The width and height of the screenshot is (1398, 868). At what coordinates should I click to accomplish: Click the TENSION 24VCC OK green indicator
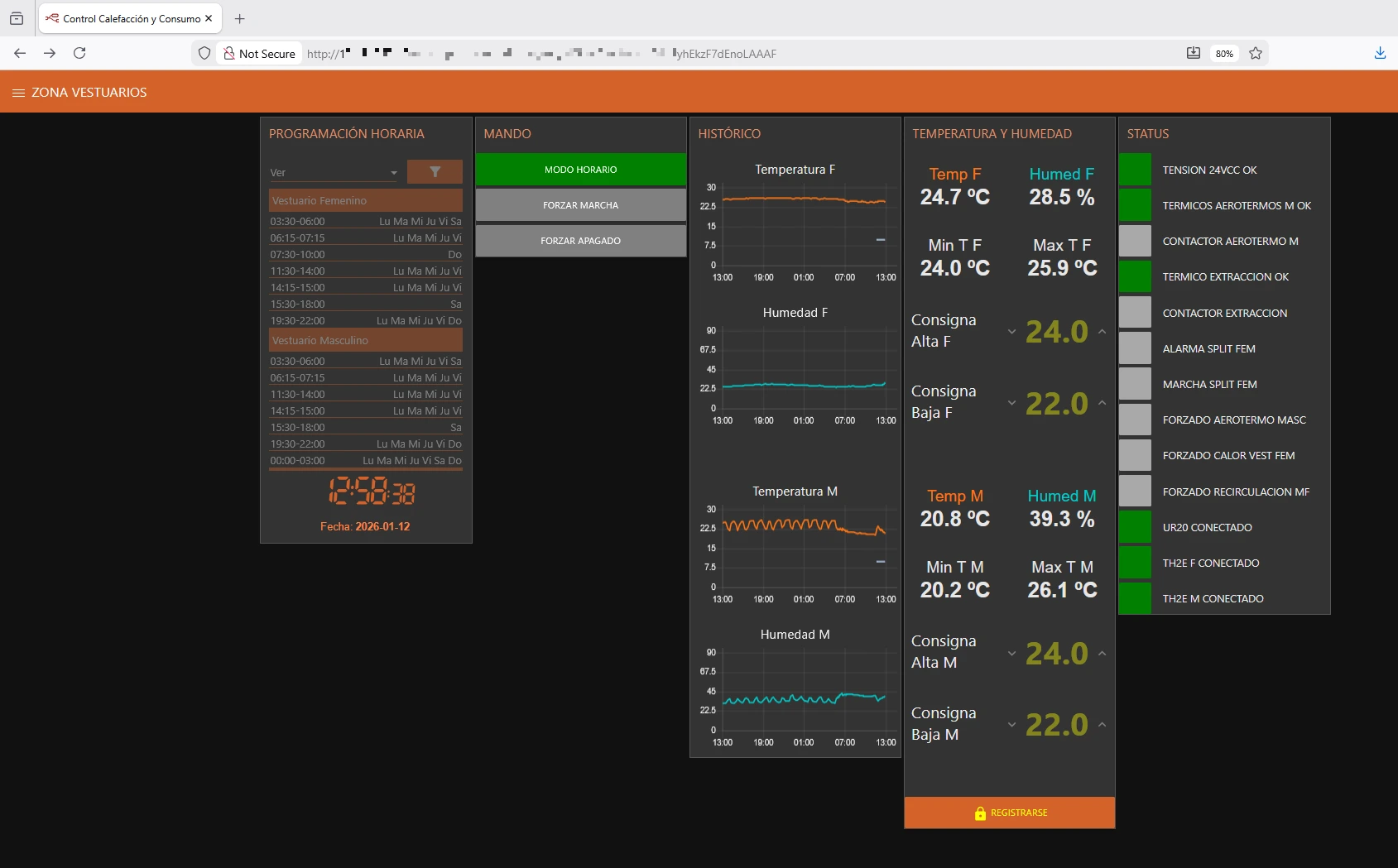(1135, 170)
